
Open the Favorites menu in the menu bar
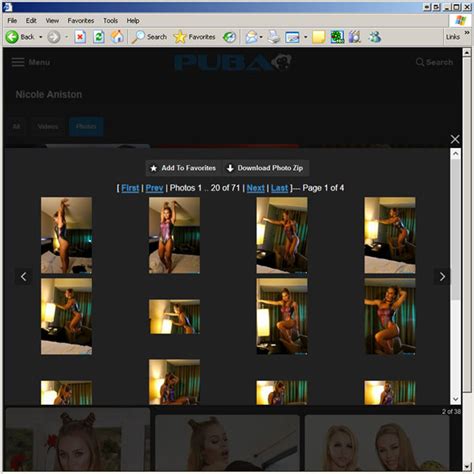tap(81, 21)
